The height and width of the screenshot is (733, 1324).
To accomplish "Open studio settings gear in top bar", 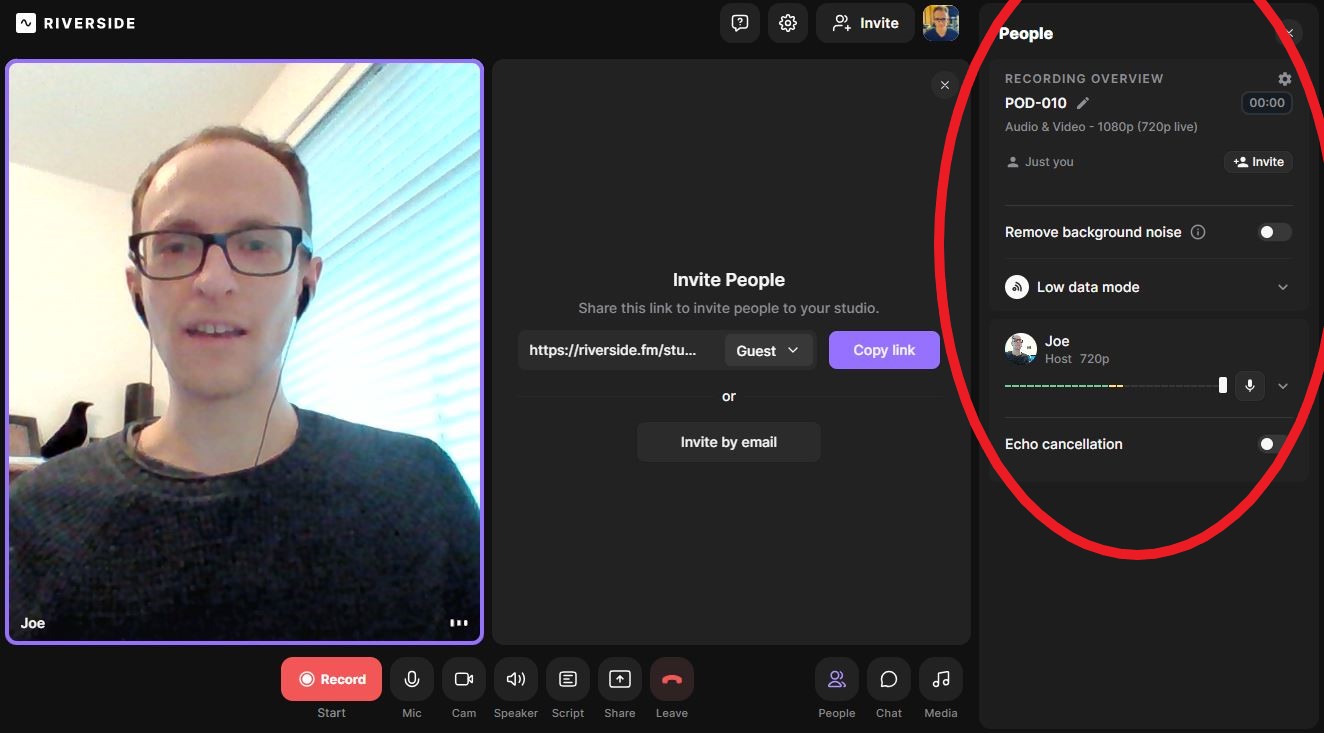I will tap(787, 22).
